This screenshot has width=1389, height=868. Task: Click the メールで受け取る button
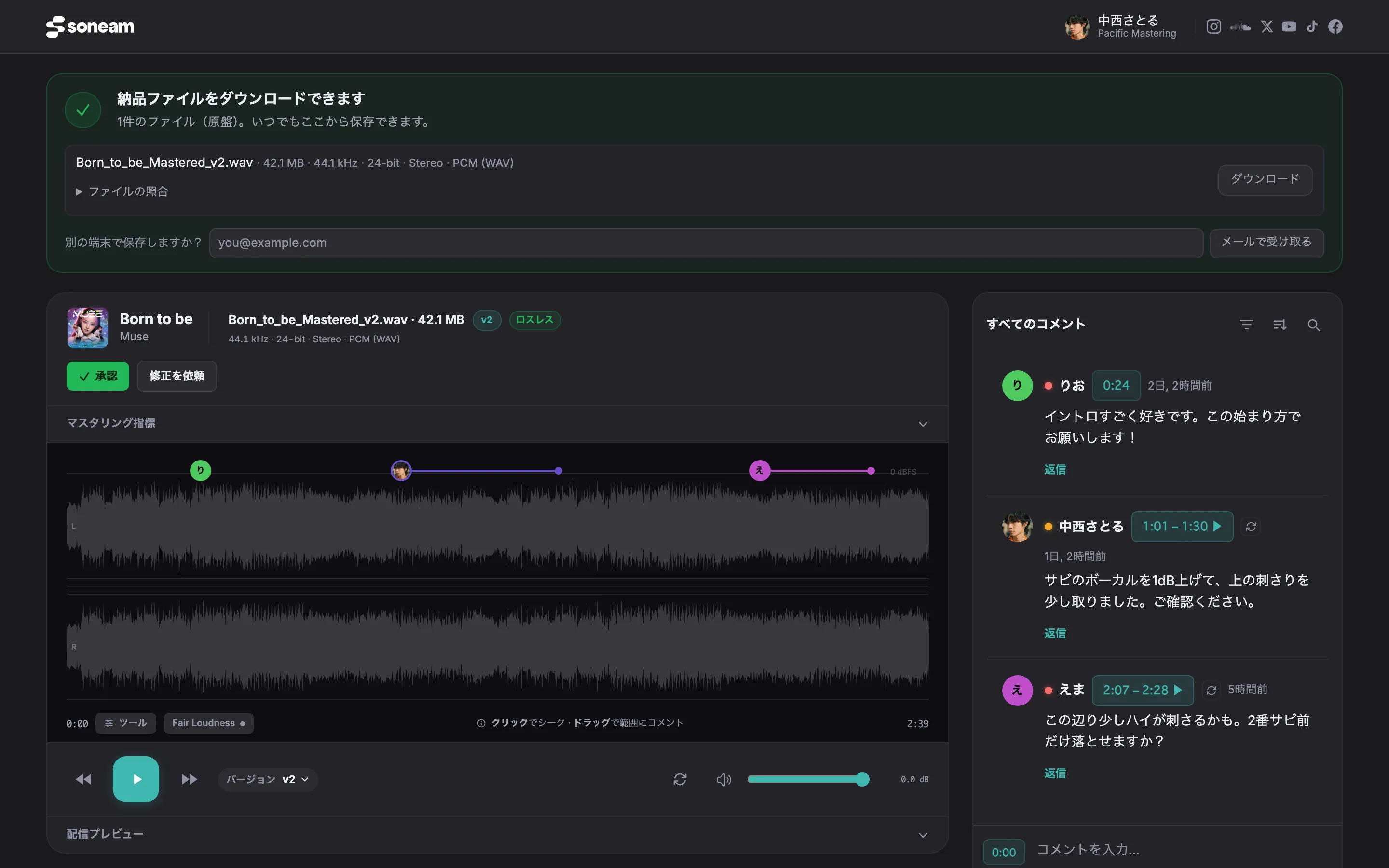pyautogui.click(x=1266, y=243)
